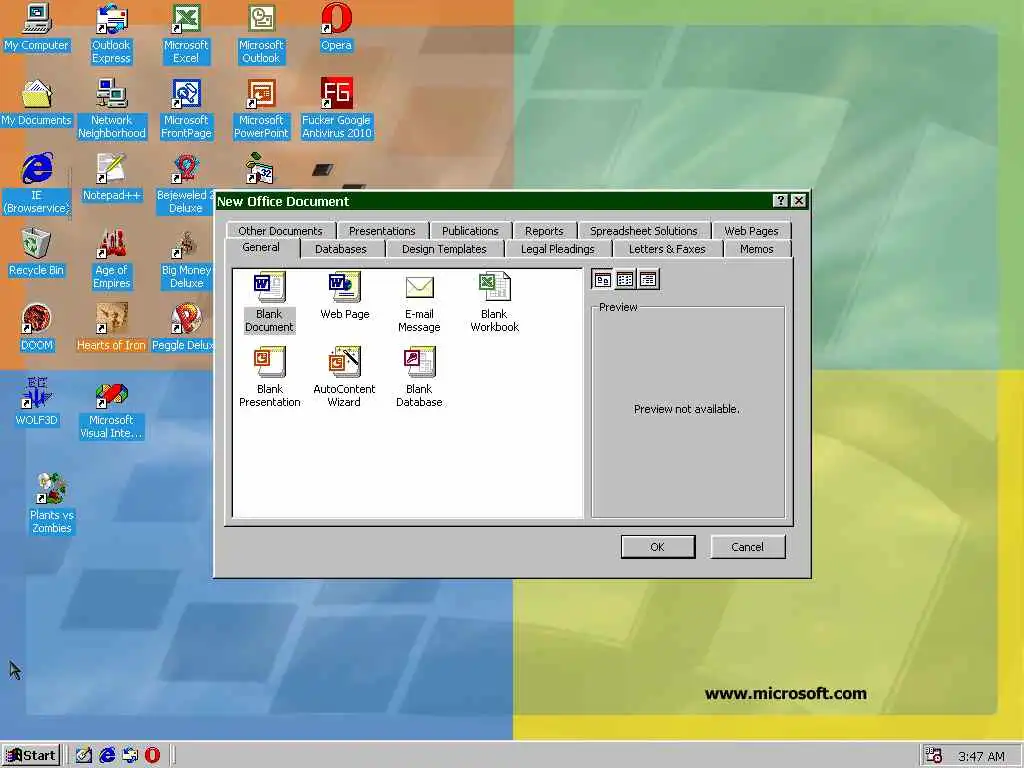Switch dialog to Large Icons view
The height and width of the screenshot is (768, 1024).
pos(602,280)
